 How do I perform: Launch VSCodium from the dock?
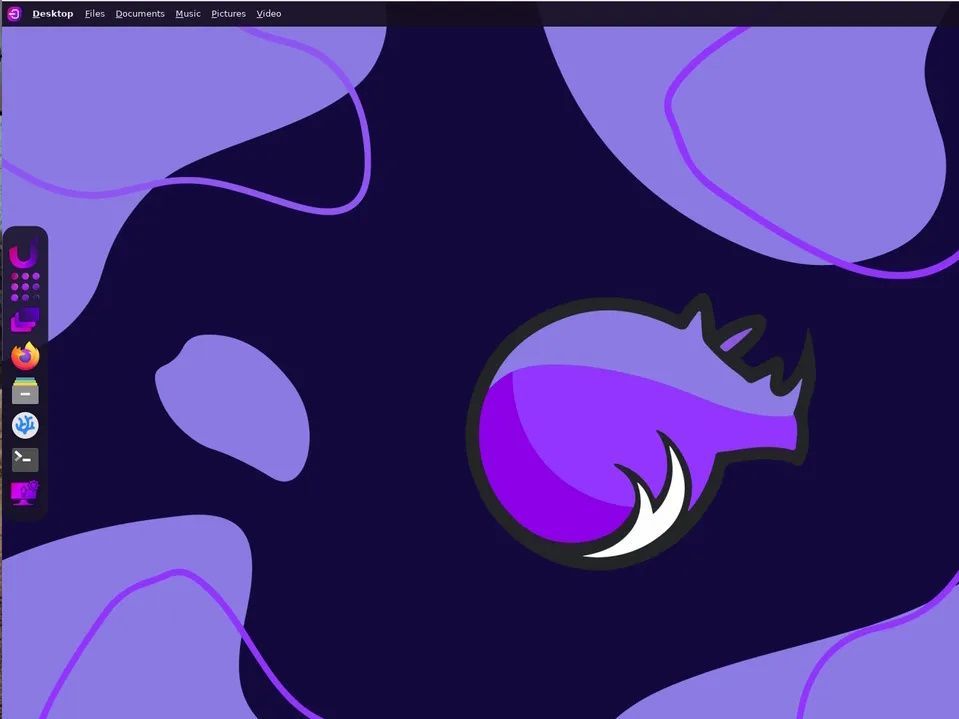tap(25, 426)
